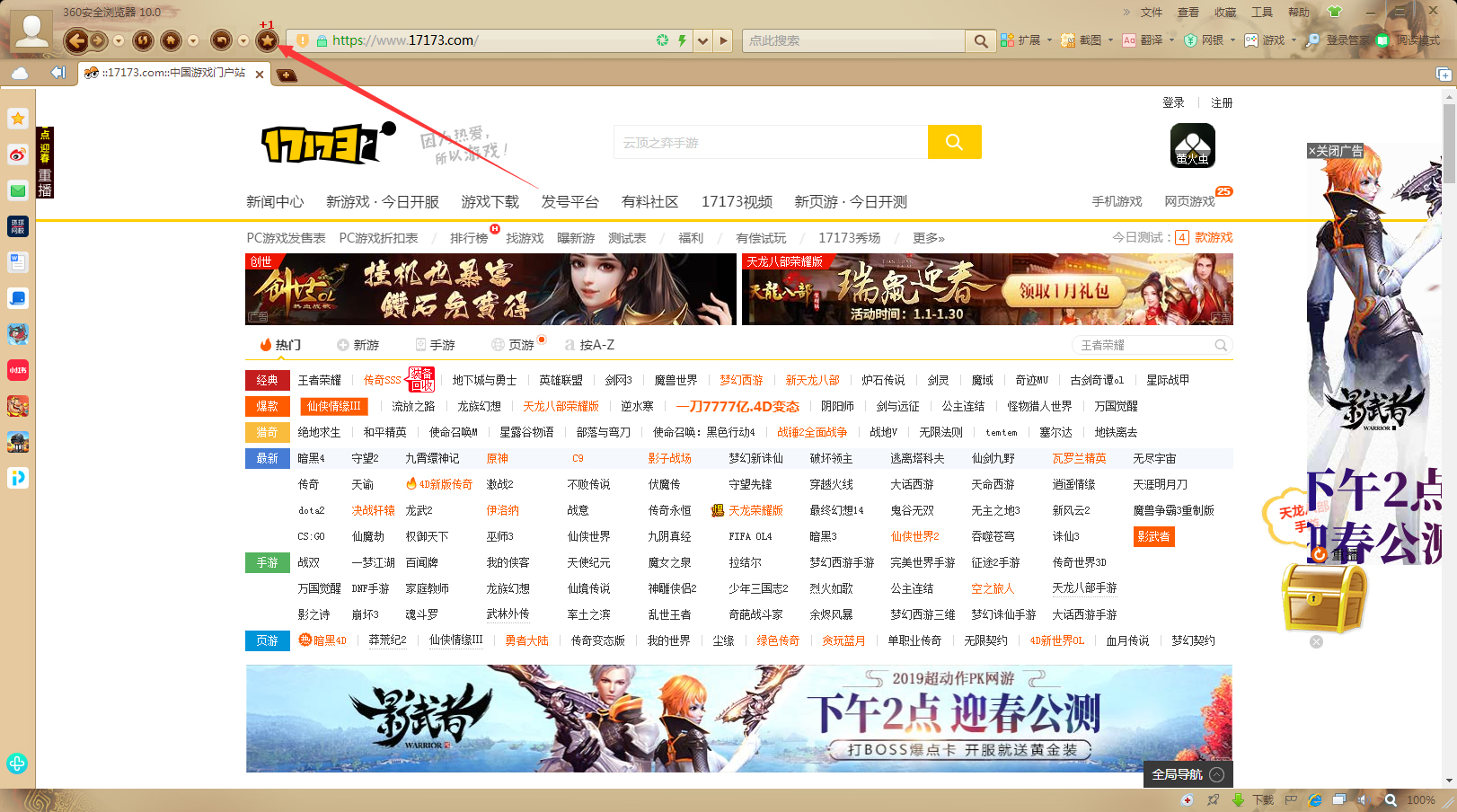Open the 新闻中心 news center menu

tap(275, 201)
